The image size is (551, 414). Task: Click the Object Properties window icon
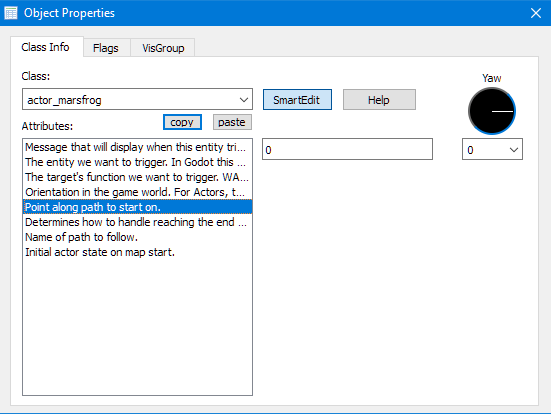point(11,13)
